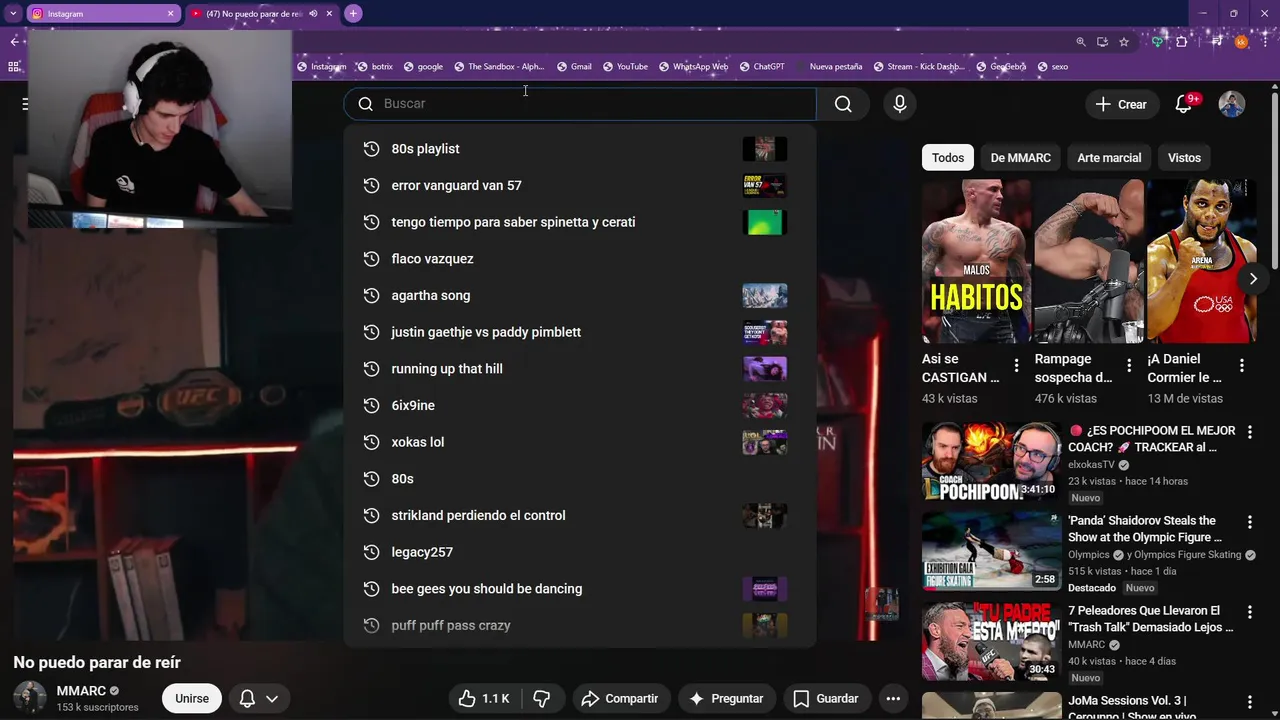Select suggestion '6ix9ine'

(x=579, y=406)
